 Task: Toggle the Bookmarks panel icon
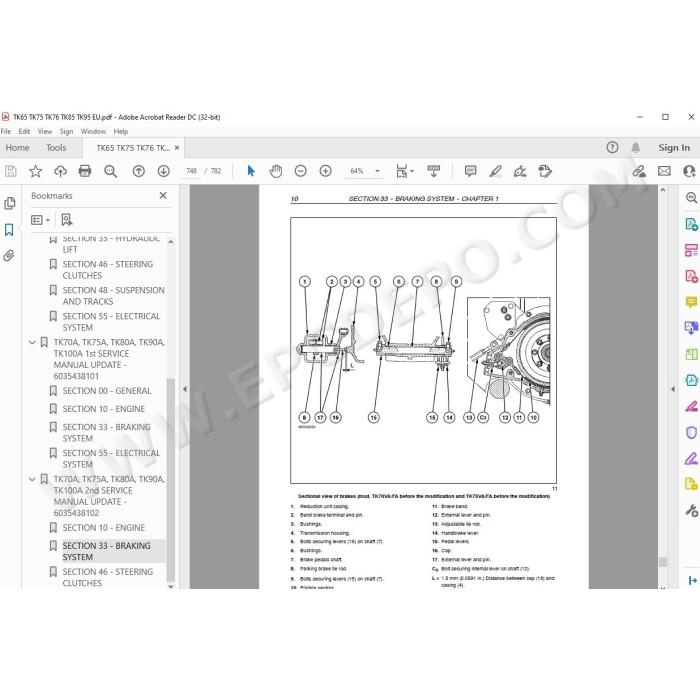9,230
